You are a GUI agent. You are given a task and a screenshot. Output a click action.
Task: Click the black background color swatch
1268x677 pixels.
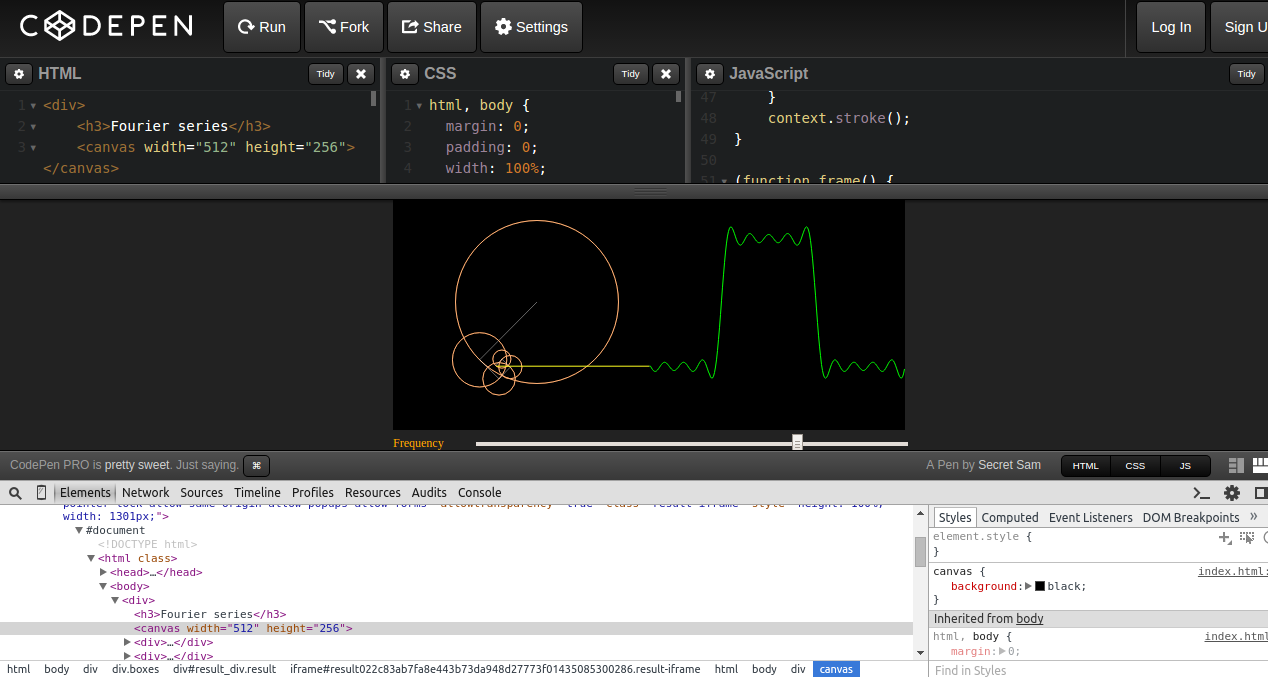pyautogui.click(x=1040, y=586)
